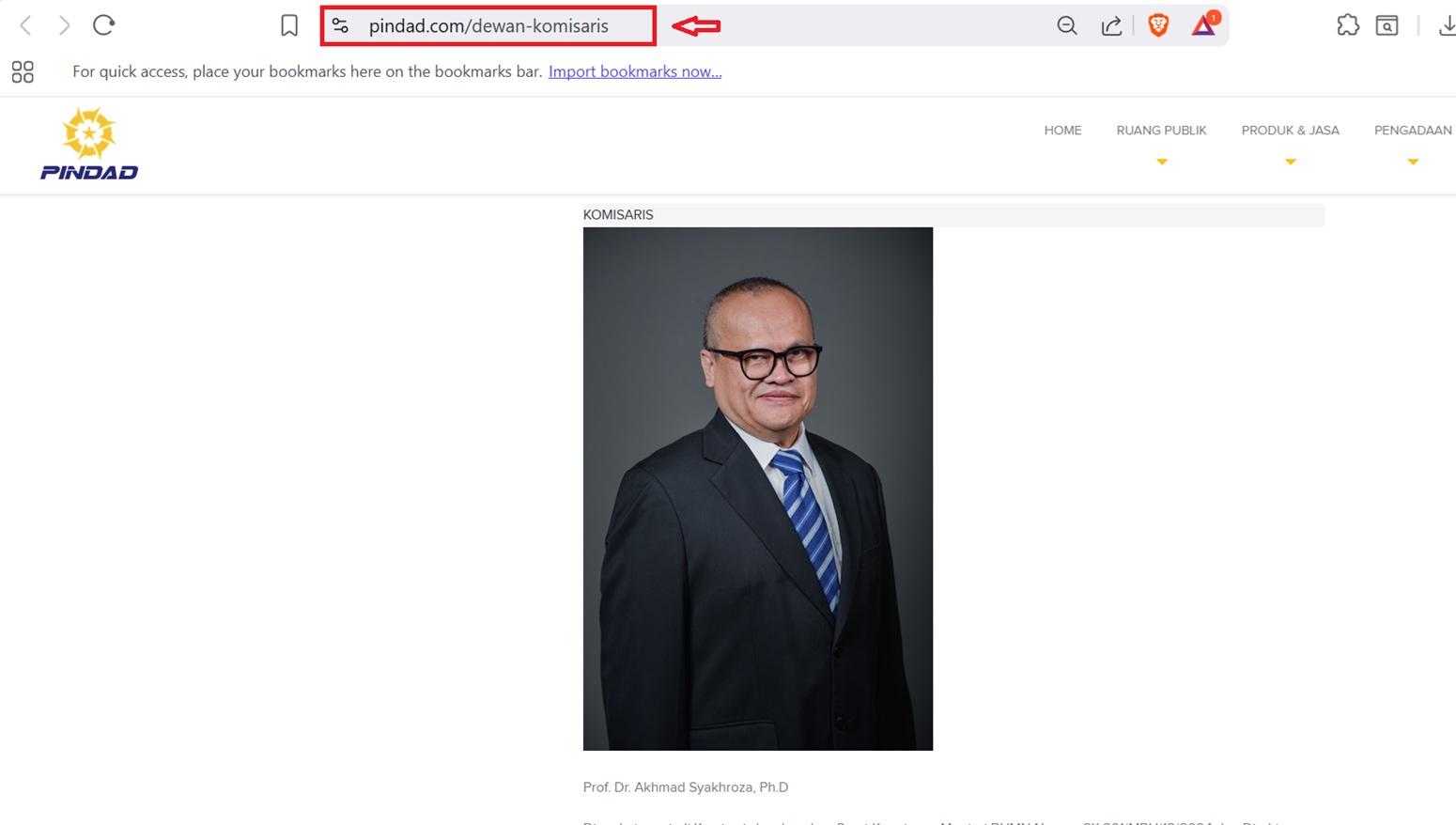The height and width of the screenshot is (825, 1456).
Task: Open the PRODUK & JASA menu
Action: click(x=1290, y=131)
